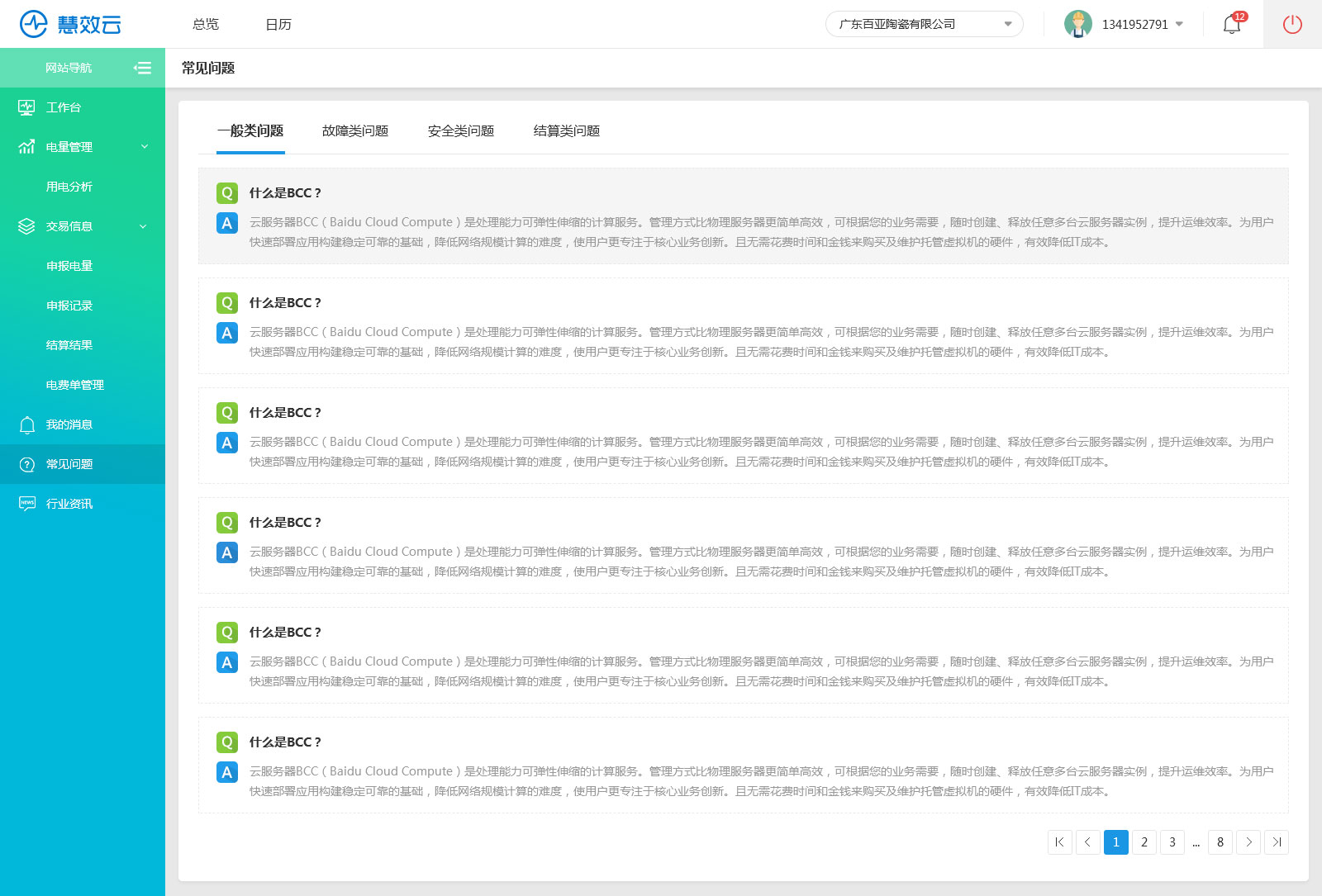Jump to last page pagination icon
The image size is (1322, 896).
pyautogui.click(x=1277, y=842)
